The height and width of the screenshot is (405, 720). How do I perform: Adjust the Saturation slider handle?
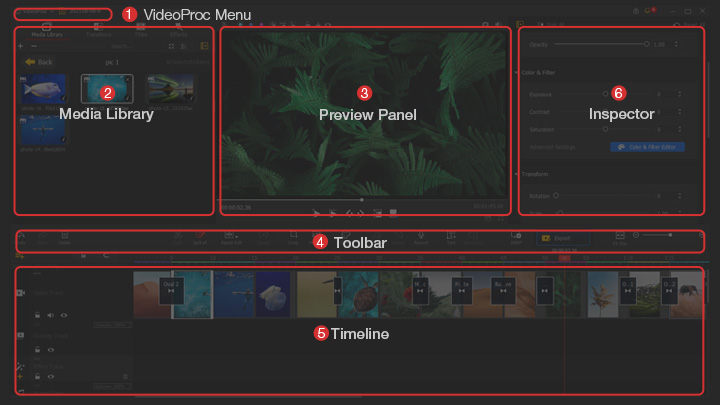[605, 129]
